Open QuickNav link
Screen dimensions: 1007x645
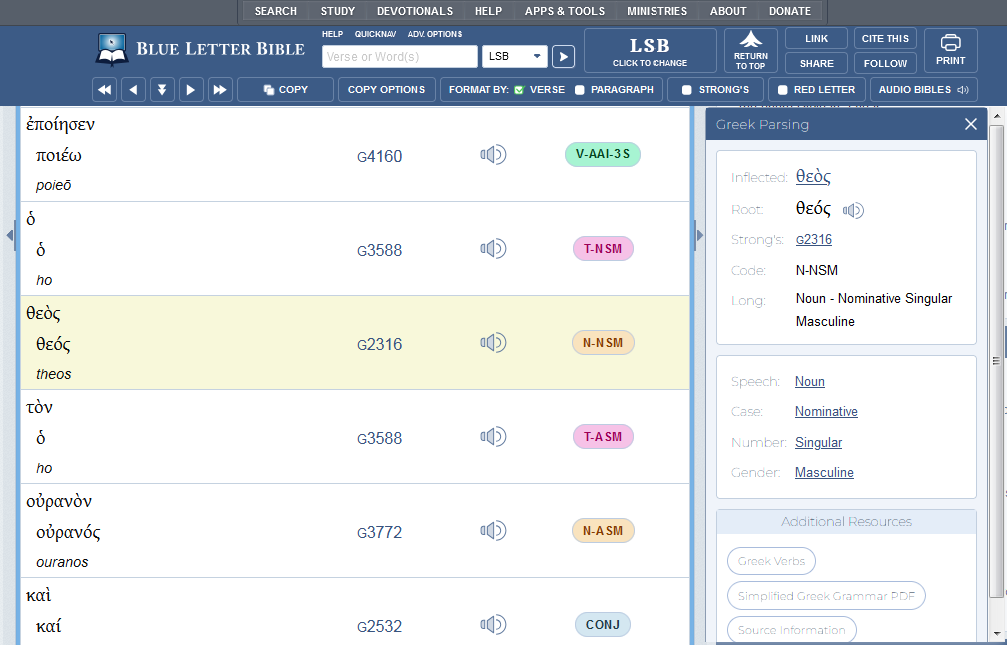pos(375,34)
